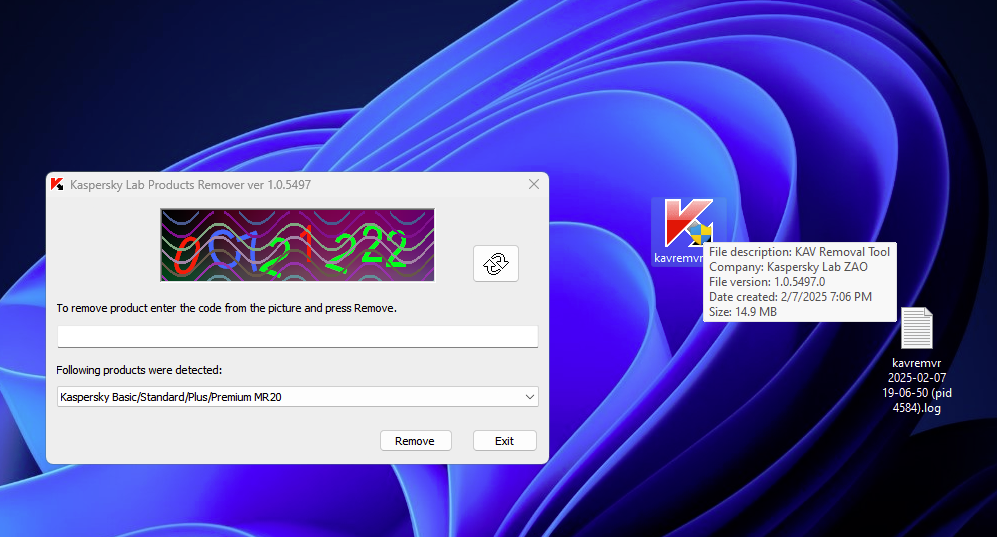Click the captcha picture
997x537 pixels.
click(298, 245)
